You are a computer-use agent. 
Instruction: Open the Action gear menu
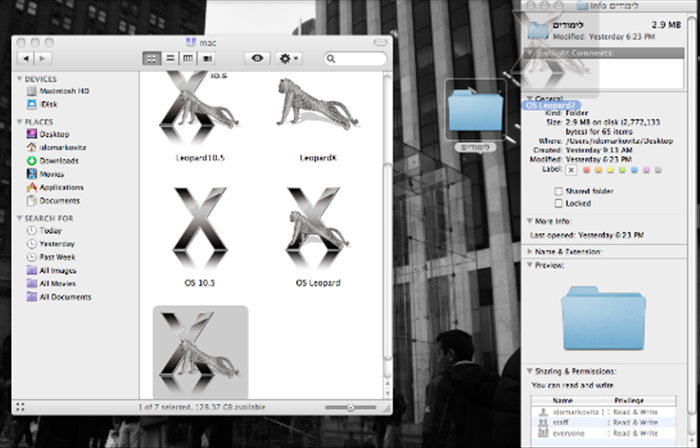289,58
